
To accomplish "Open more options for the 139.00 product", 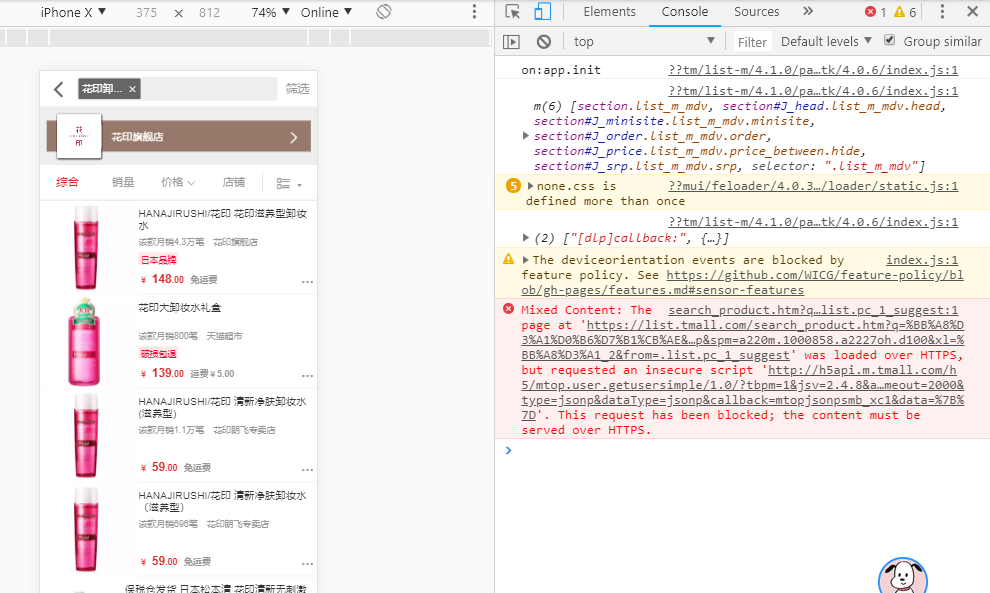I will (x=307, y=376).
